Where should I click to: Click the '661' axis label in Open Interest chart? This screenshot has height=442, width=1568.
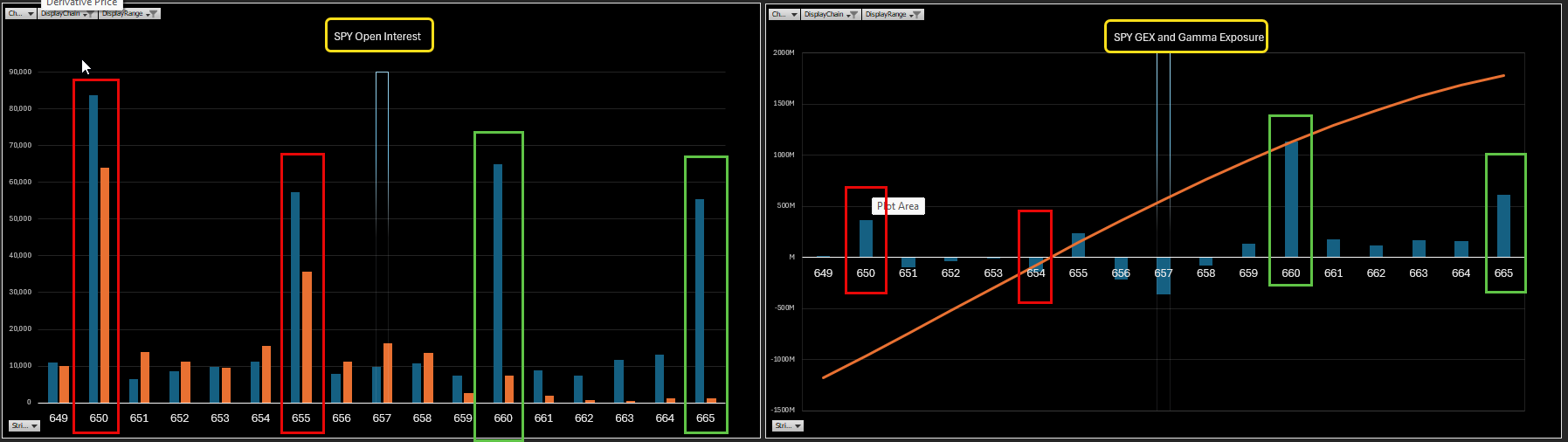tap(543, 418)
